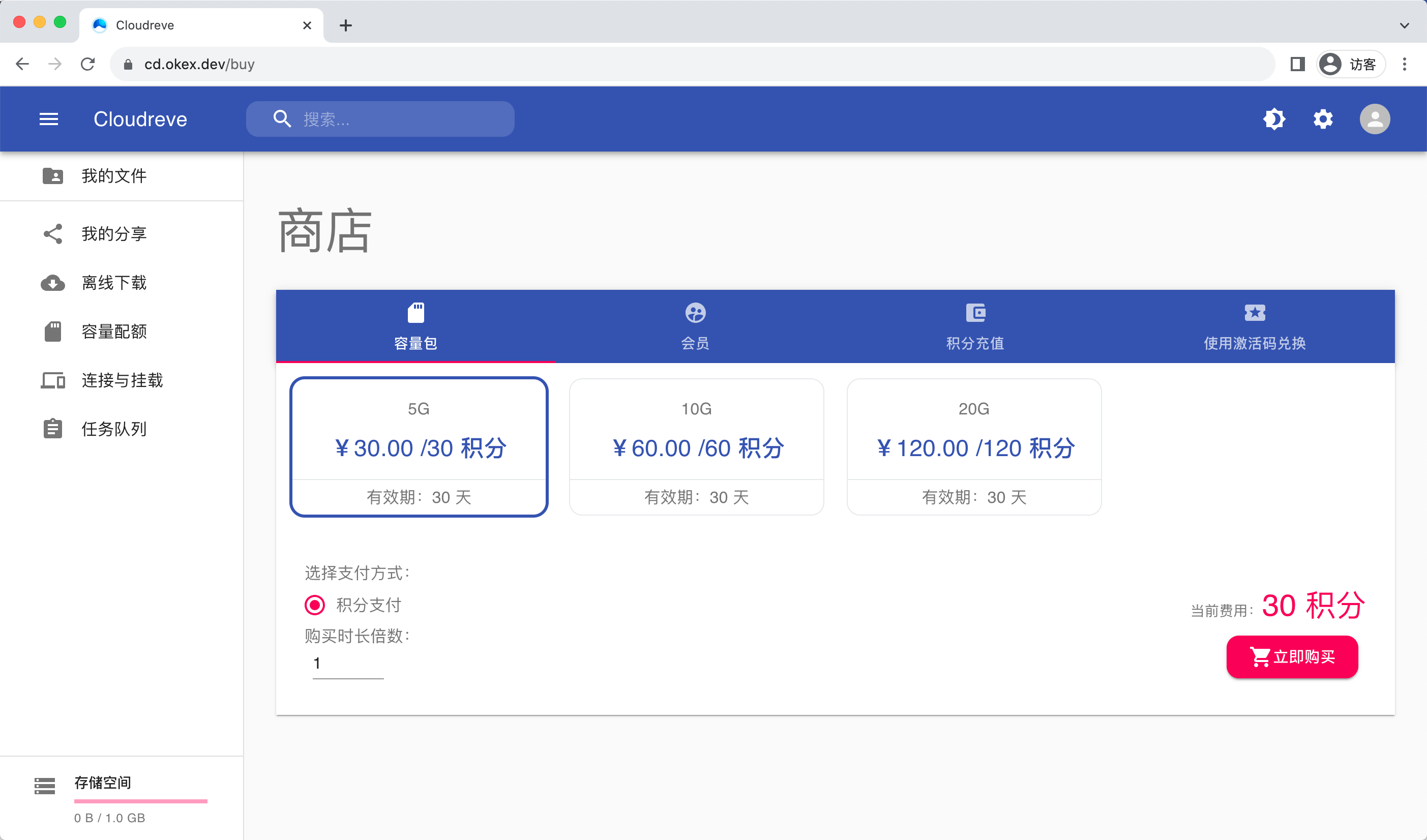This screenshot has height=840, width=1427.
Task: Expand the tab search chevron
Action: [1404, 25]
